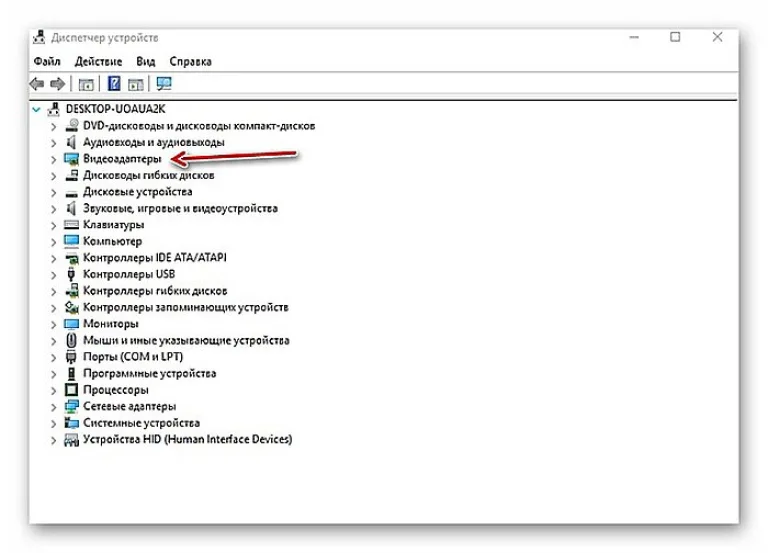Open the Файл menu
768x553 pixels.
pyautogui.click(x=47, y=61)
